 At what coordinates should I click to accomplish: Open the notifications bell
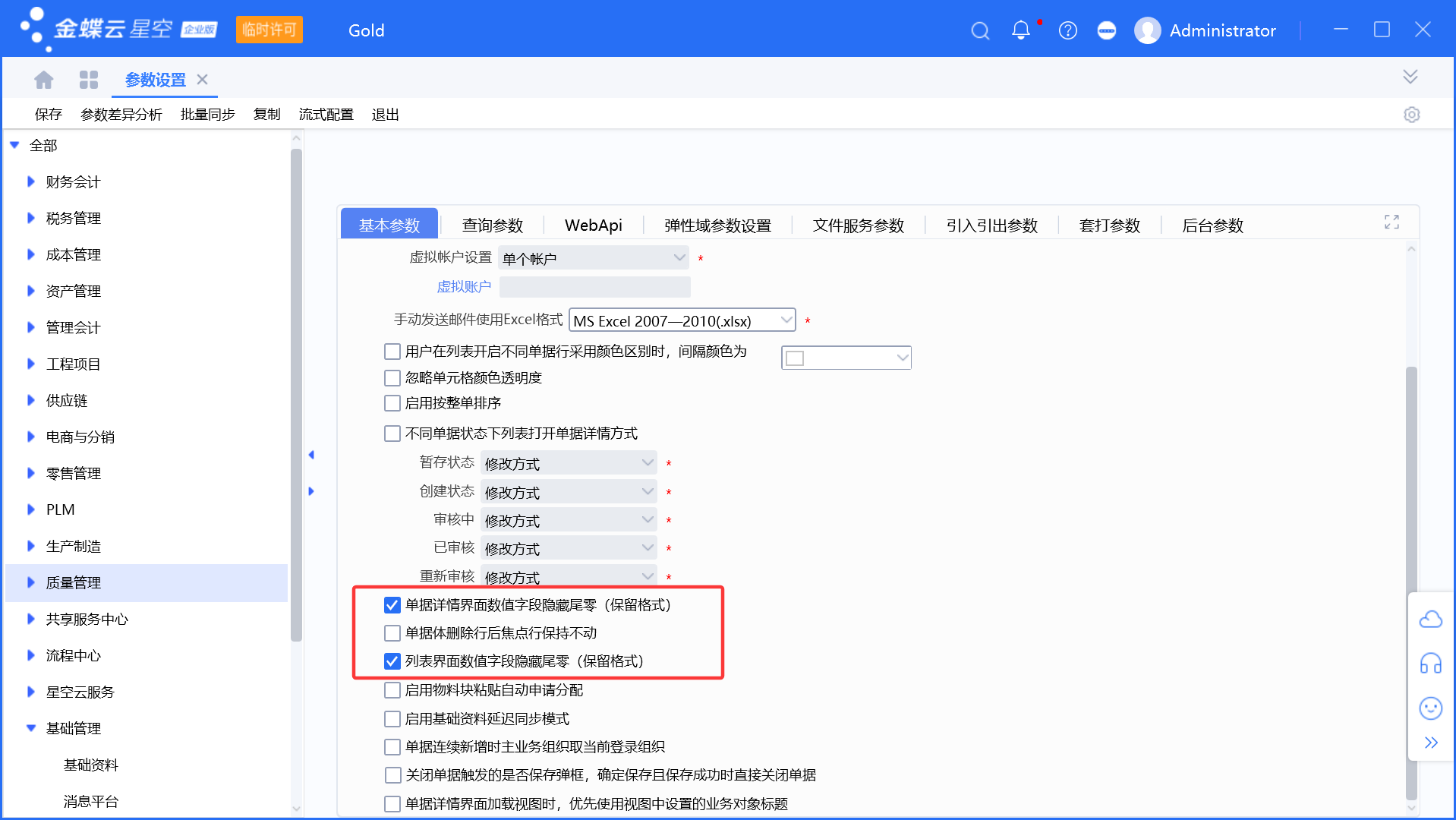(1020, 30)
